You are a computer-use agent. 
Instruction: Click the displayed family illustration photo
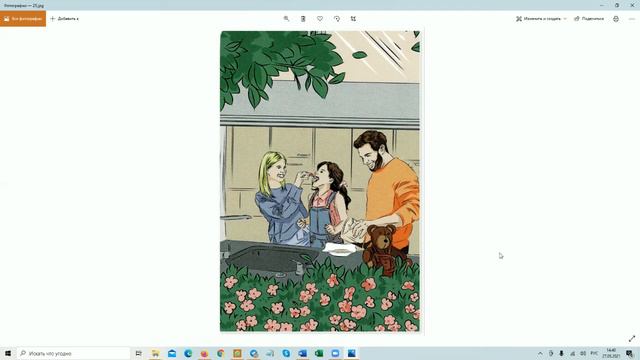pyautogui.click(x=320, y=181)
